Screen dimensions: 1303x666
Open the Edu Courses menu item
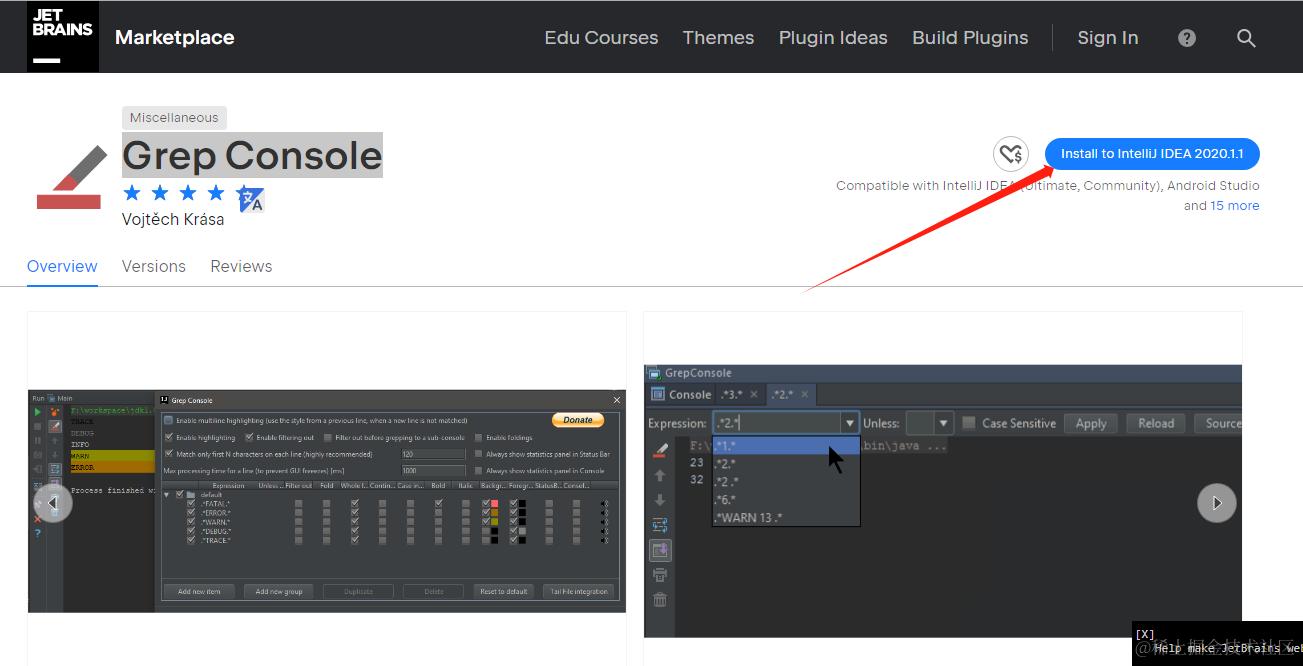pyautogui.click(x=601, y=38)
